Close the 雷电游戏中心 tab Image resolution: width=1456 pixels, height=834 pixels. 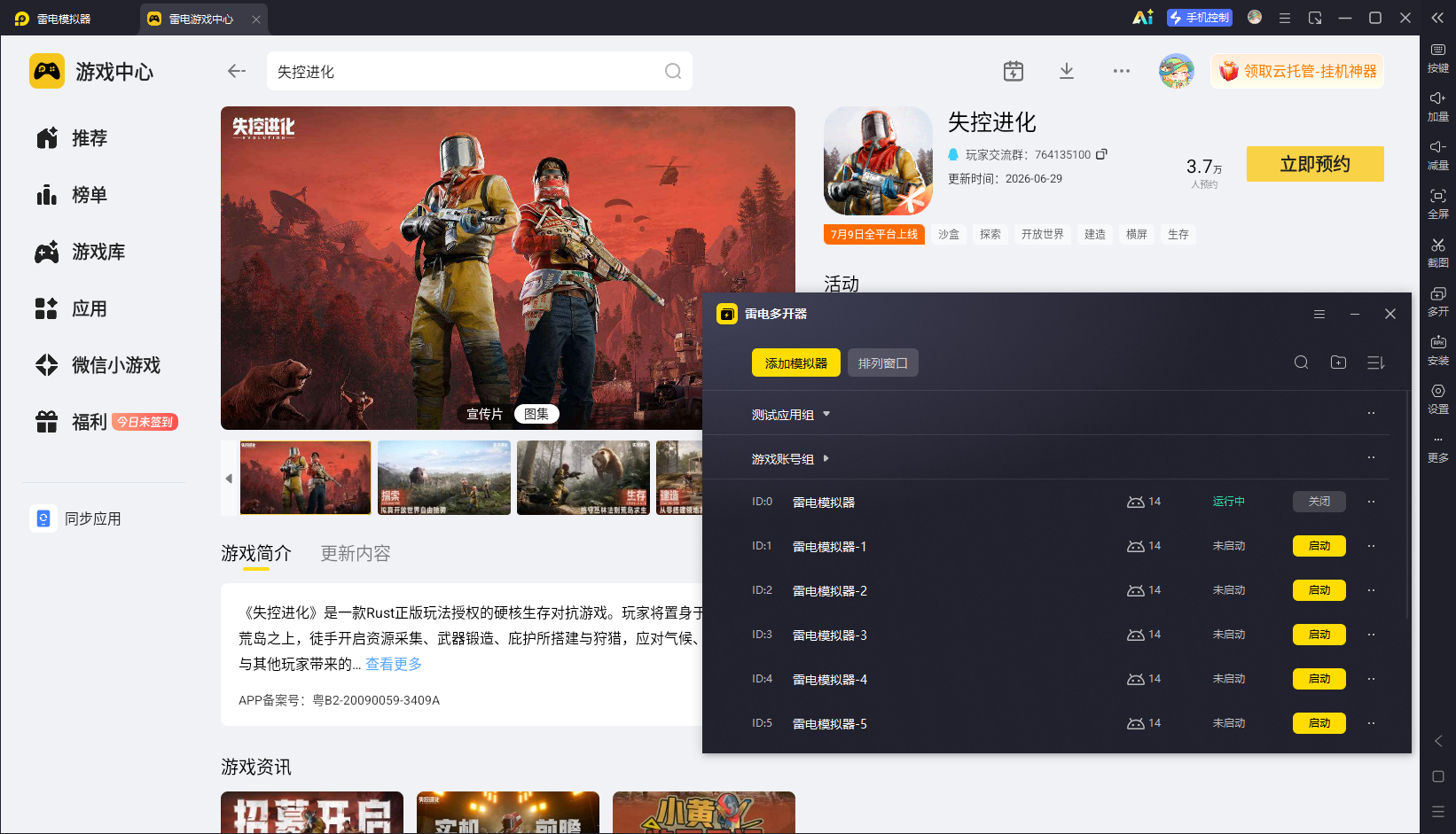pyautogui.click(x=256, y=19)
